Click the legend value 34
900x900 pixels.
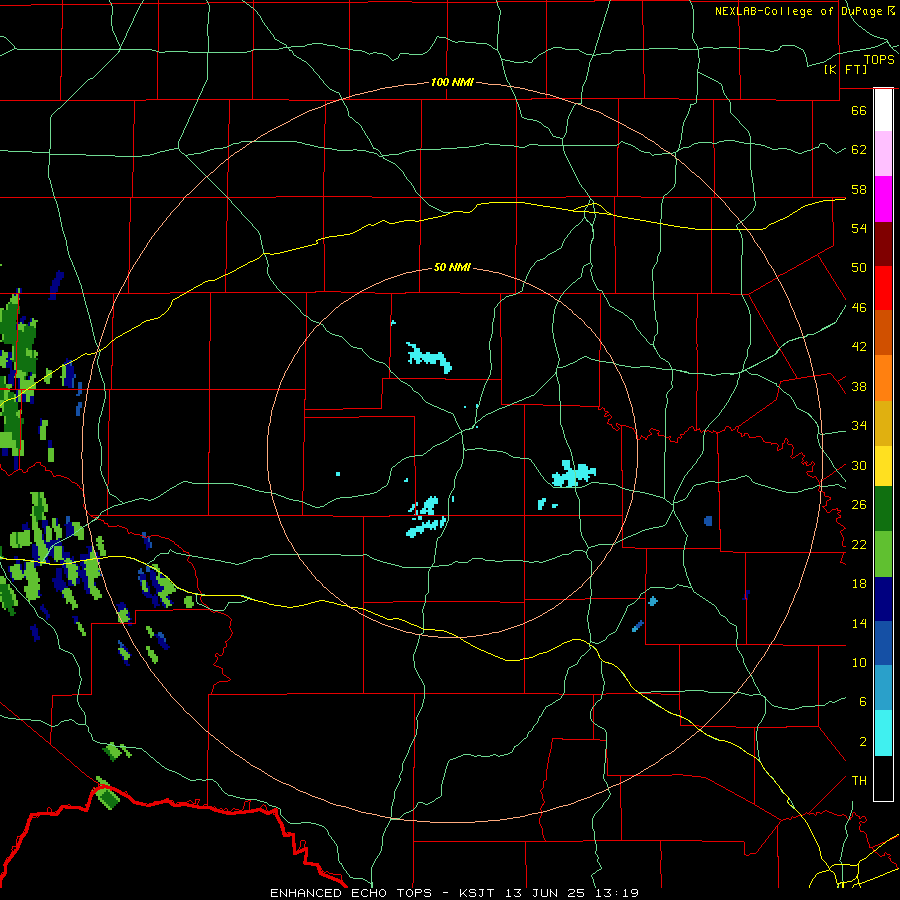[859, 426]
